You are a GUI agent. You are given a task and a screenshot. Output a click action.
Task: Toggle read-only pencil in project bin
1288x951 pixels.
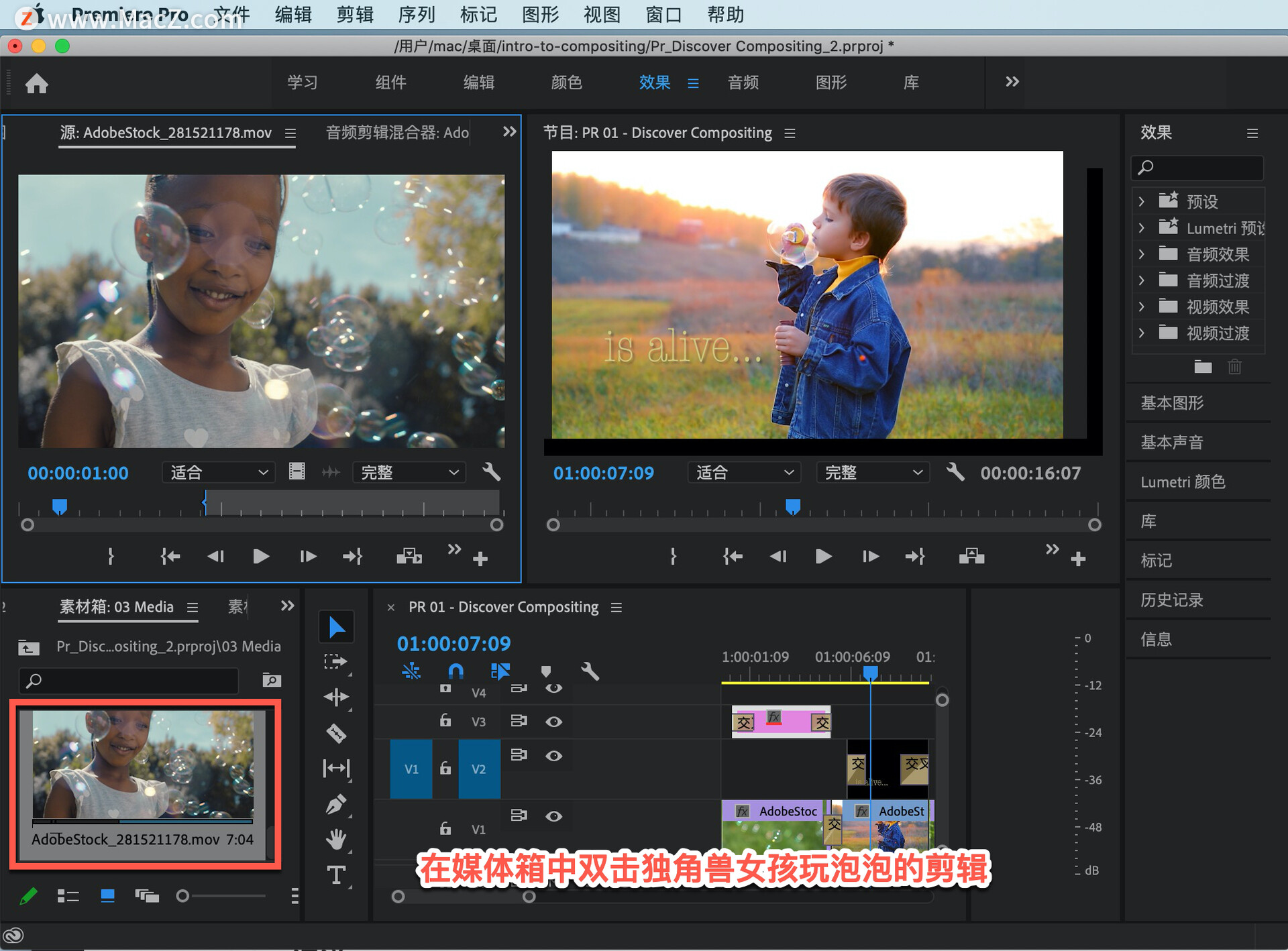click(x=29, y=895)
